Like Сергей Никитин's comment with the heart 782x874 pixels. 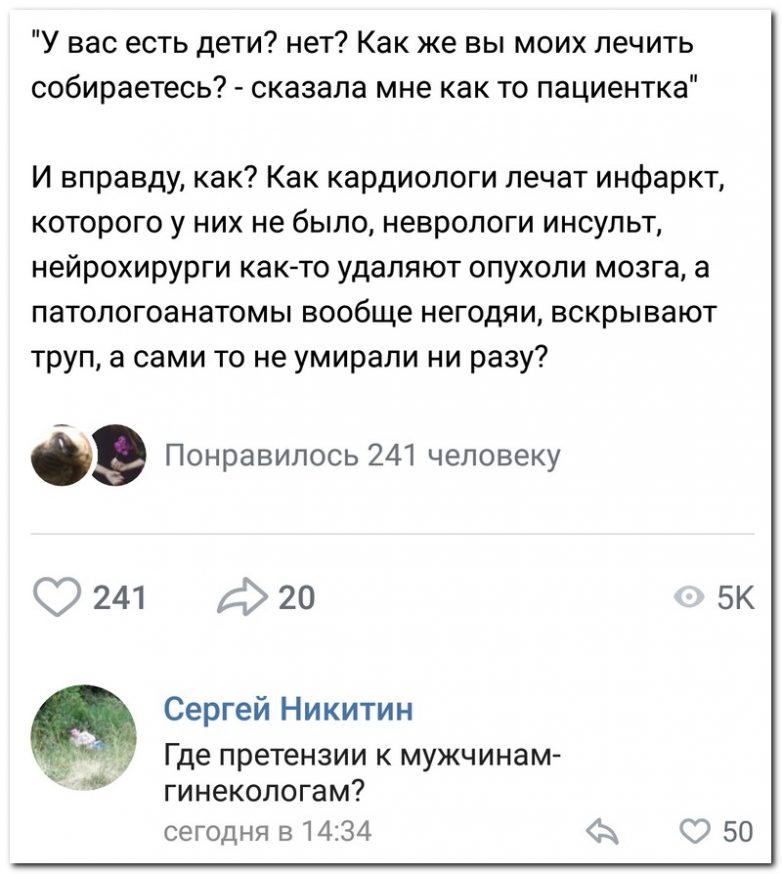[x=694, y=830]
